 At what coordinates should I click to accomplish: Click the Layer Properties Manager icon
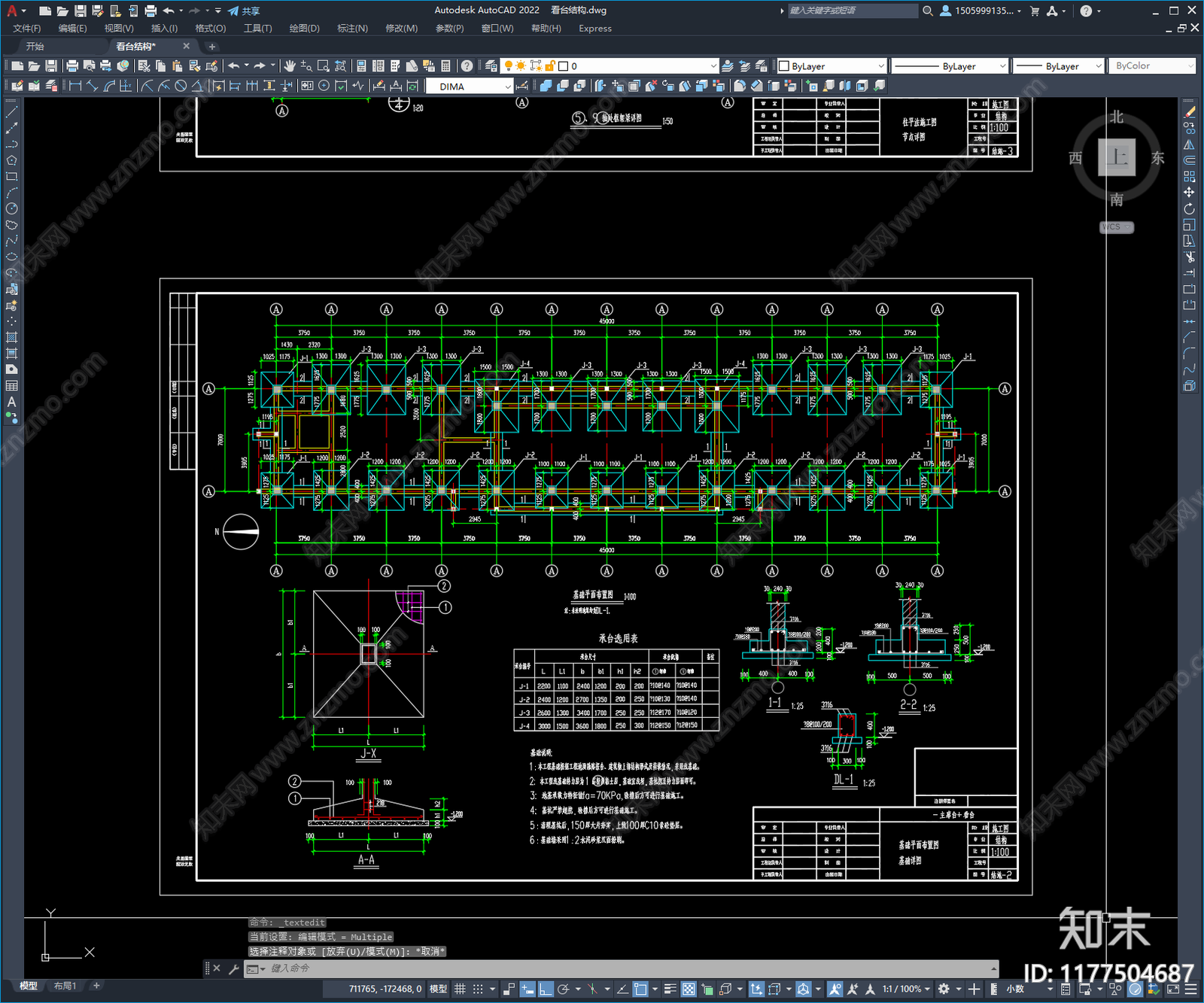(x=491, y=66)
